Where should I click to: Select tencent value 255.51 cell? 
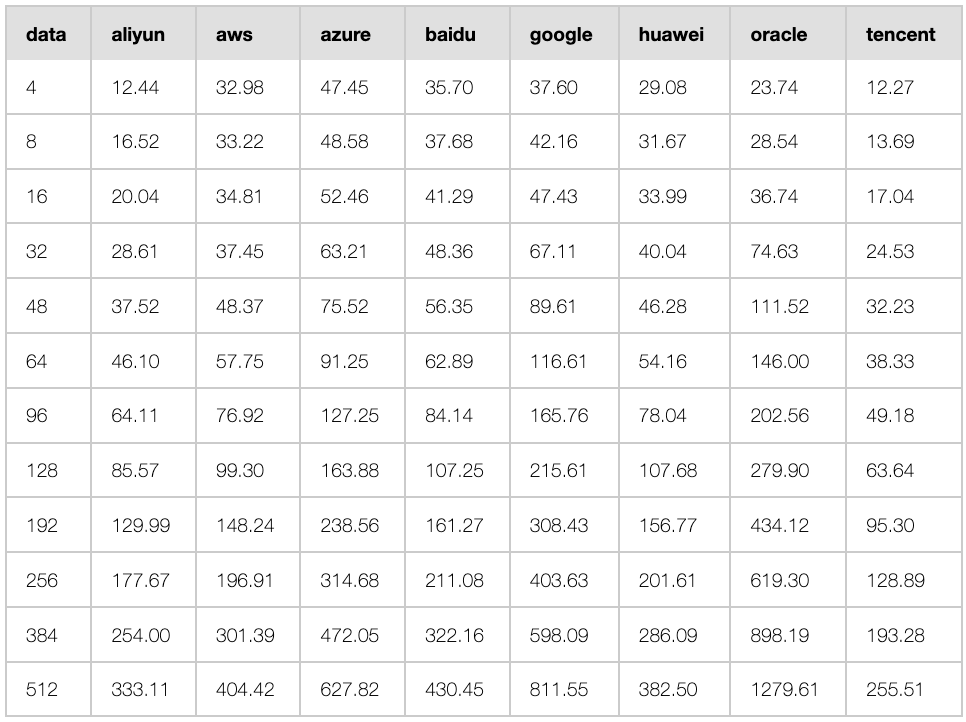(904, 689)
